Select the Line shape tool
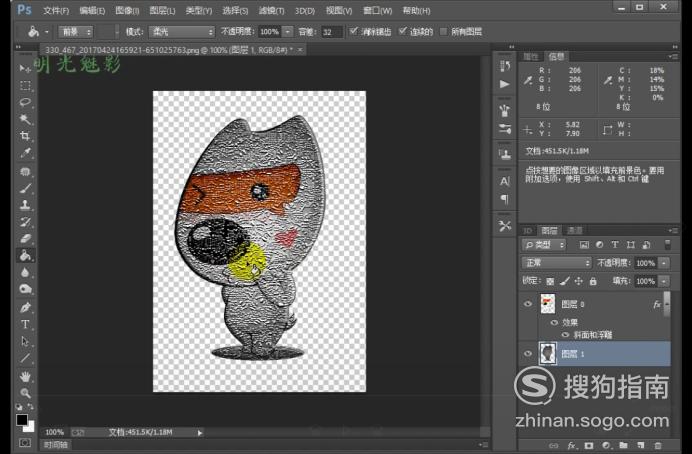Viewport: 692px width, 454px height. [25, 358]
